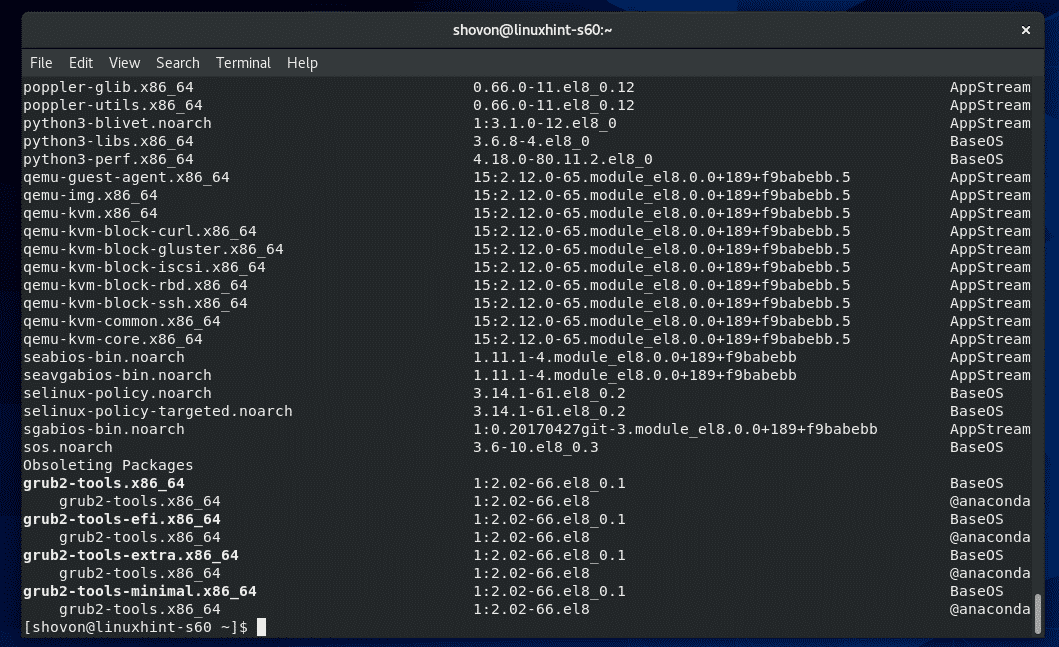Image resolution: width=1059 pixels, height=647 pixels.
Task: Click the window title shovon@linuxhint-s60
Action: [x=531, y=30]
